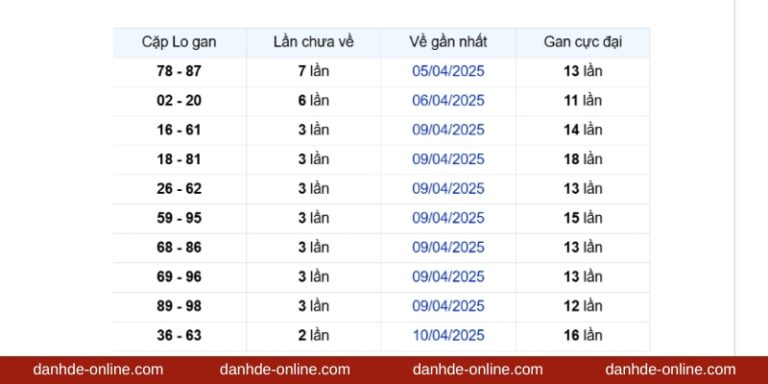
Task: Open the 09/04/2025 link in row 69 - 96
Action: pos(448,277)
